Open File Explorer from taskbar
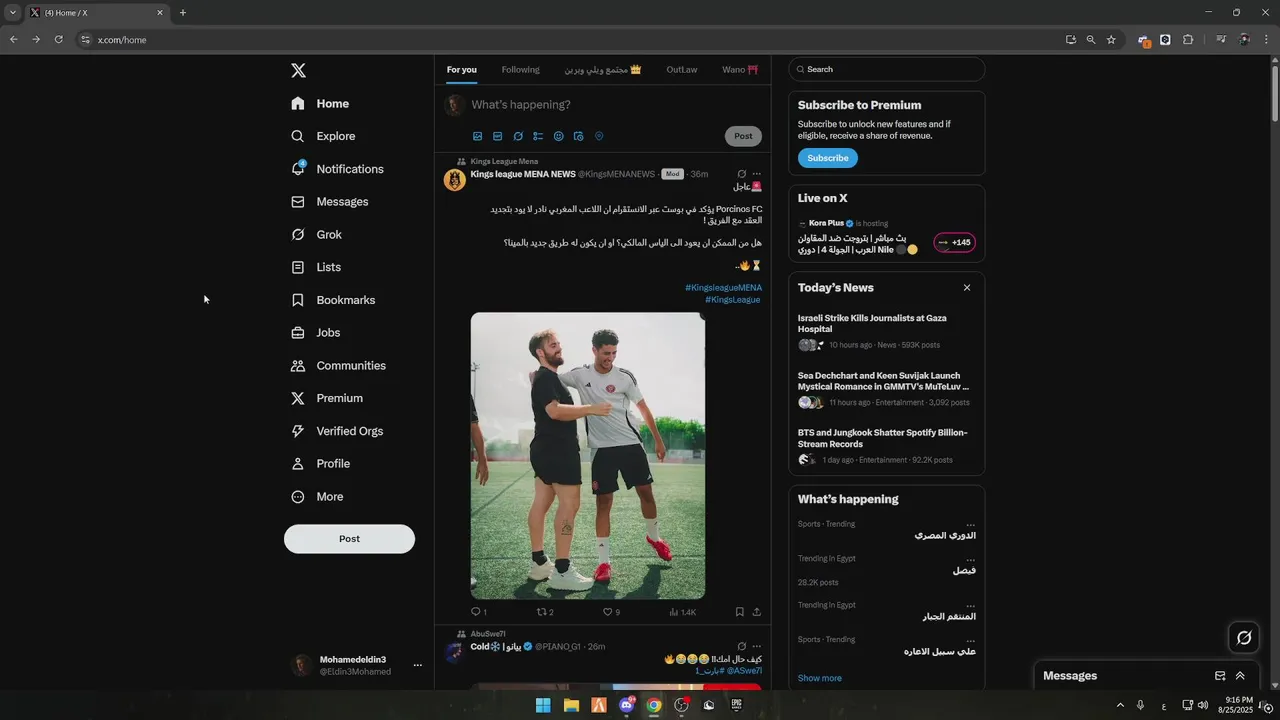The image size is (1280, 720). point(571,705)
